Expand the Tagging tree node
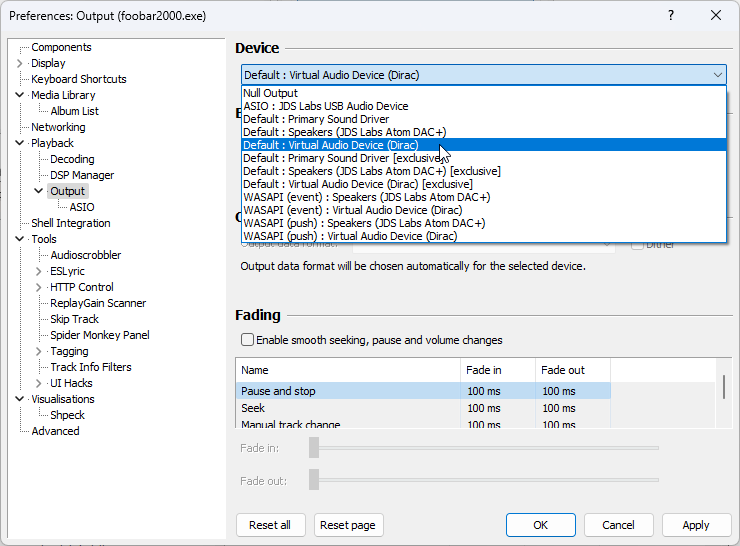Viewport: 740px width, 546px height. click(x=39, y=351)
